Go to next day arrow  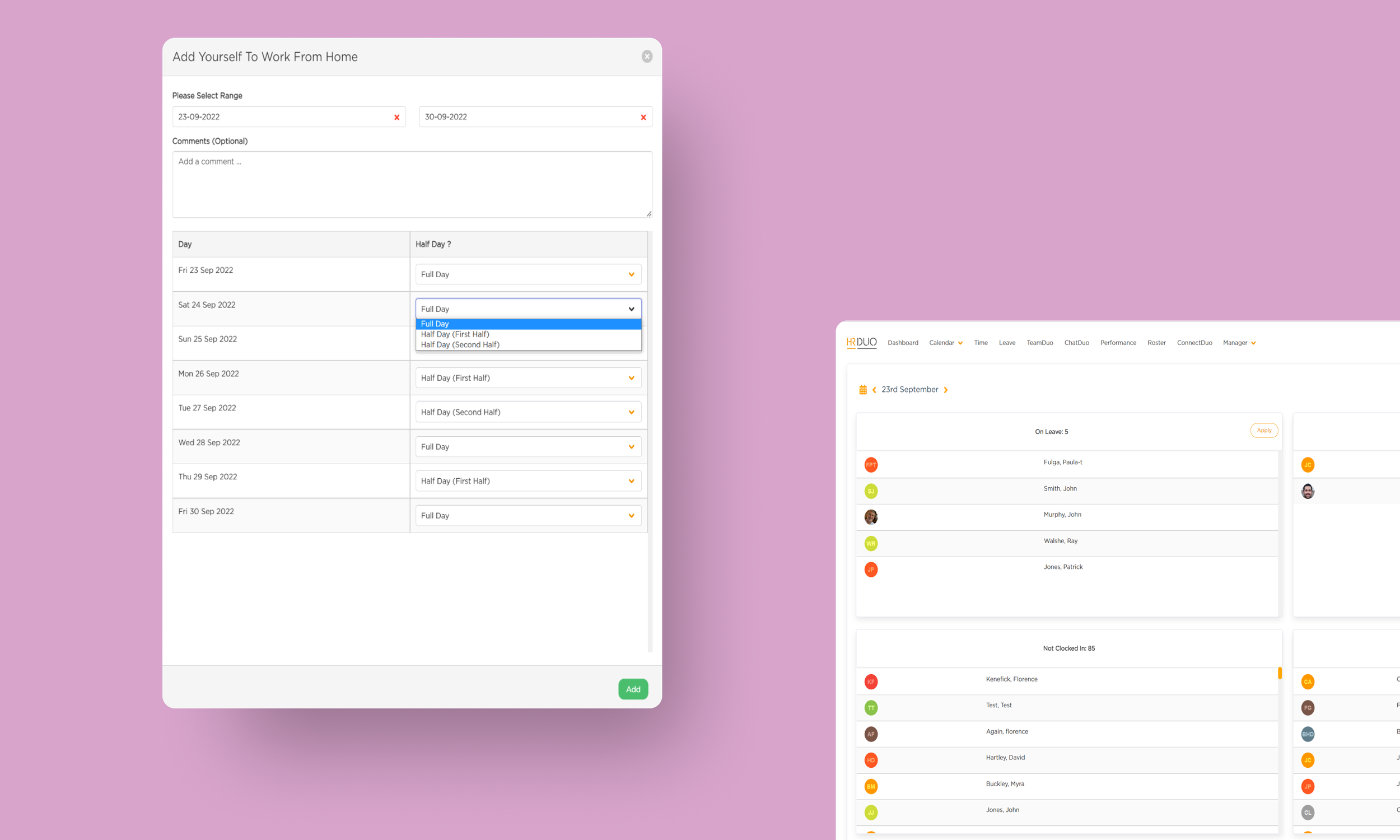[x=946, y=389]
